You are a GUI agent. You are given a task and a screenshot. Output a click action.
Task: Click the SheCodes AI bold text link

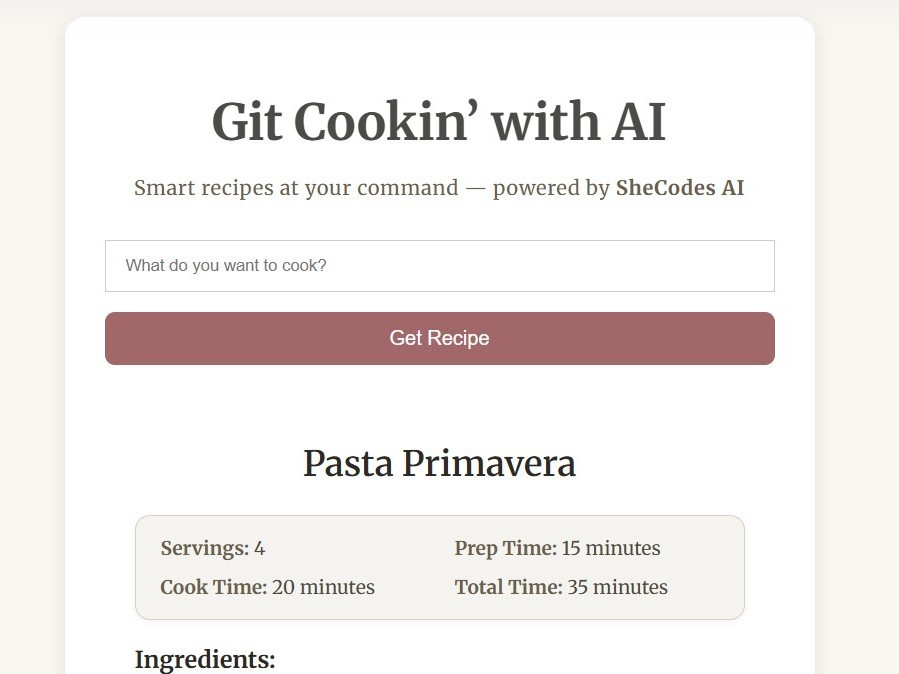680,187
